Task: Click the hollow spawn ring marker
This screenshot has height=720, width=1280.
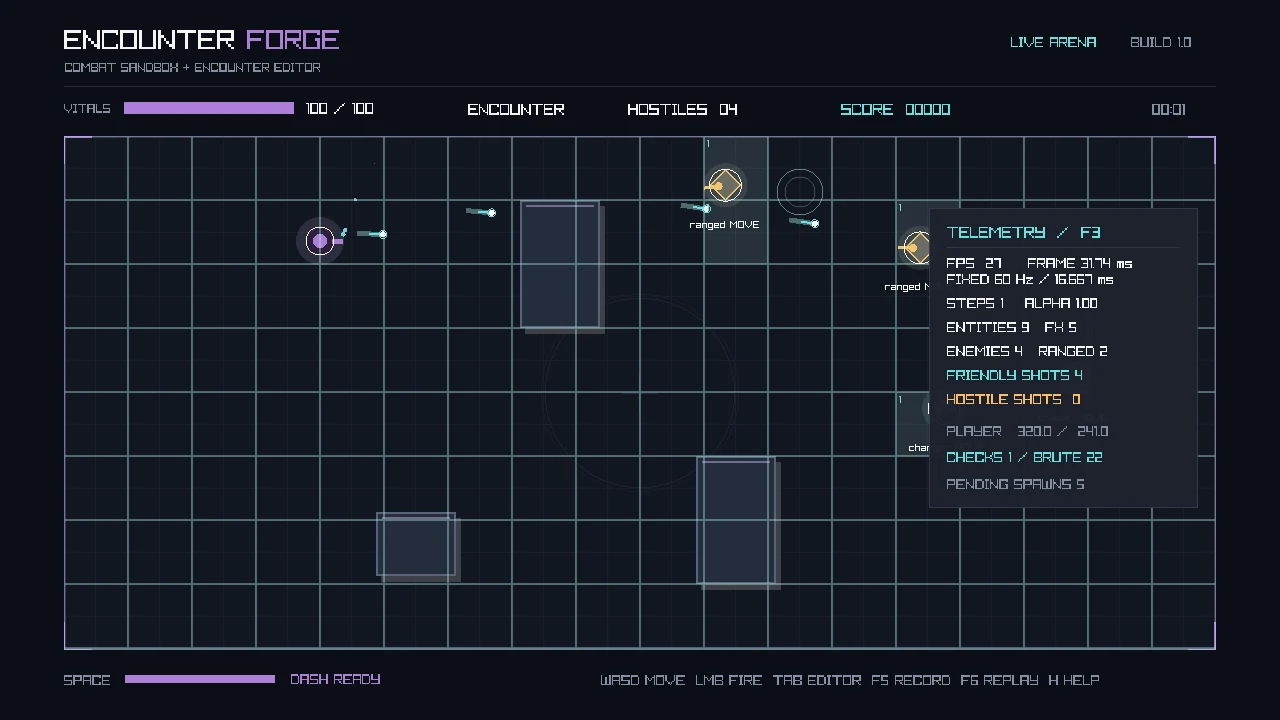Action: click(800, 192)
